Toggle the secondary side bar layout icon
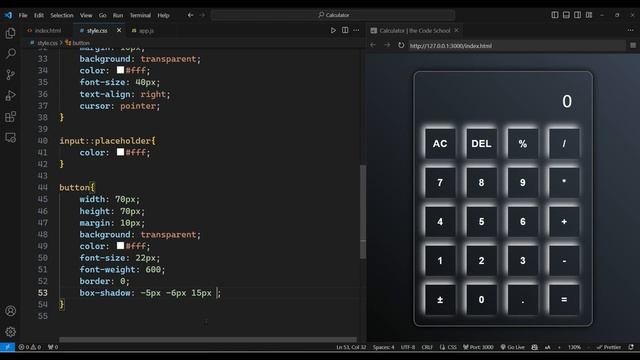This screenshot has height=360, width=640. point(578,15)
